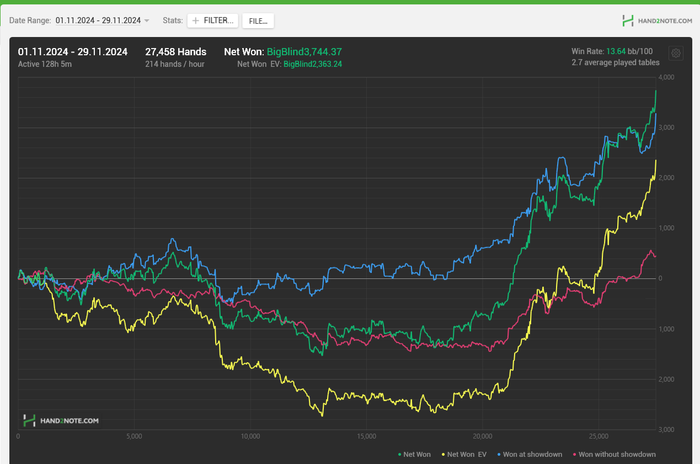Viewport: 700px width, 464px height.
Task: Click the 214 hands / hour text
Action: click(175, 64)
